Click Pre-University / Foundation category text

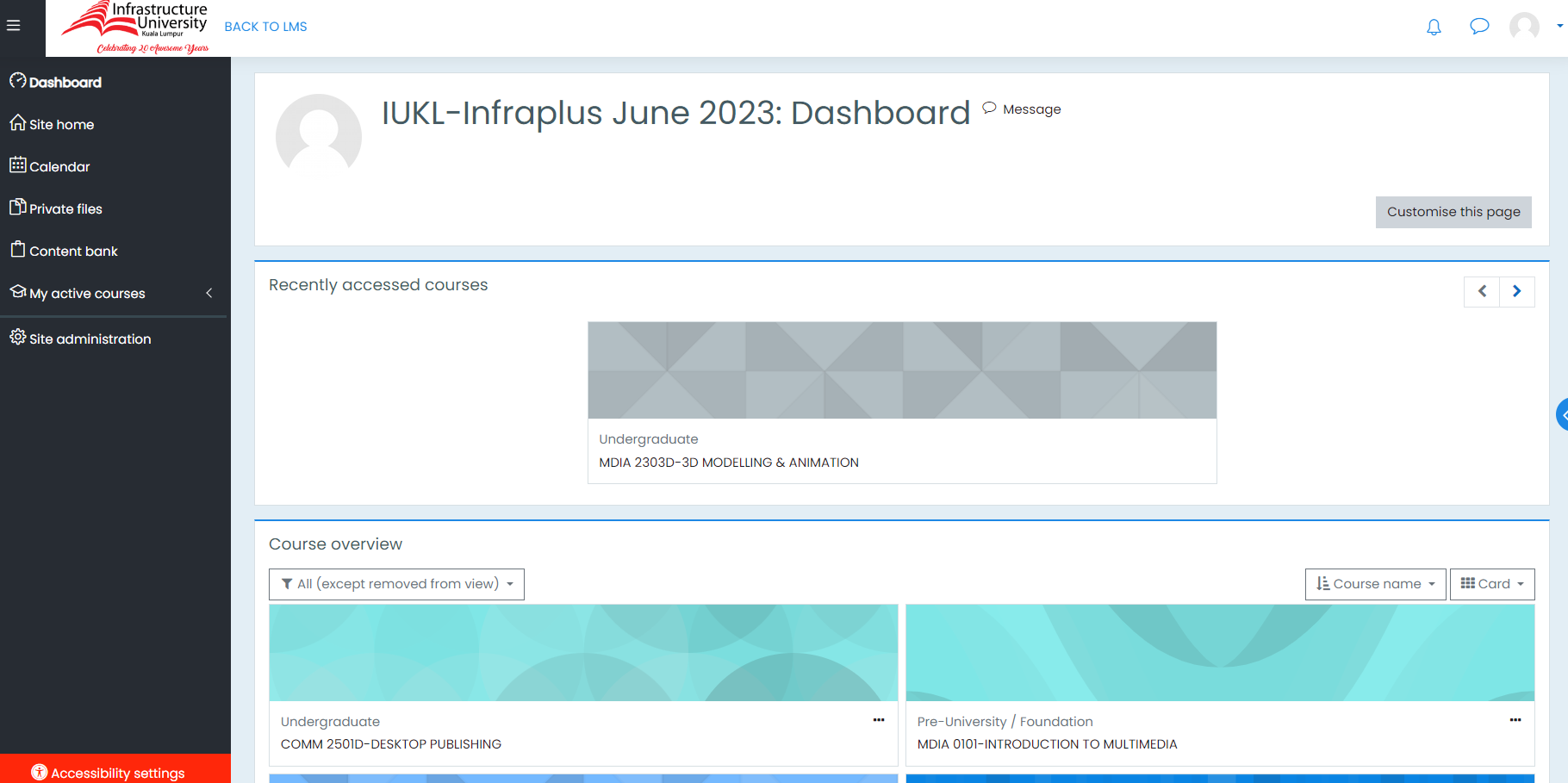[x=1005, y=722]
